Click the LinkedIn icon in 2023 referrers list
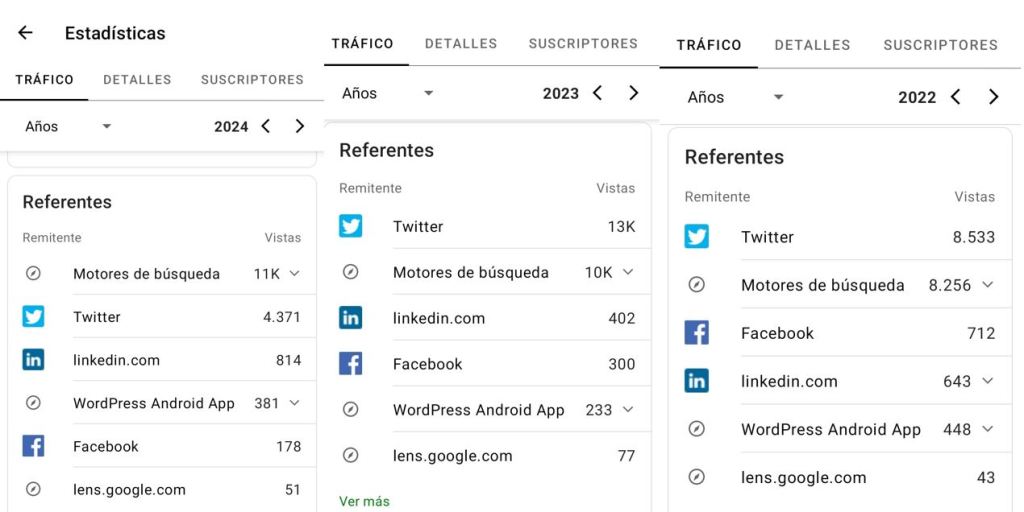Screen dimensions: 1024x512 coord(351,318)
